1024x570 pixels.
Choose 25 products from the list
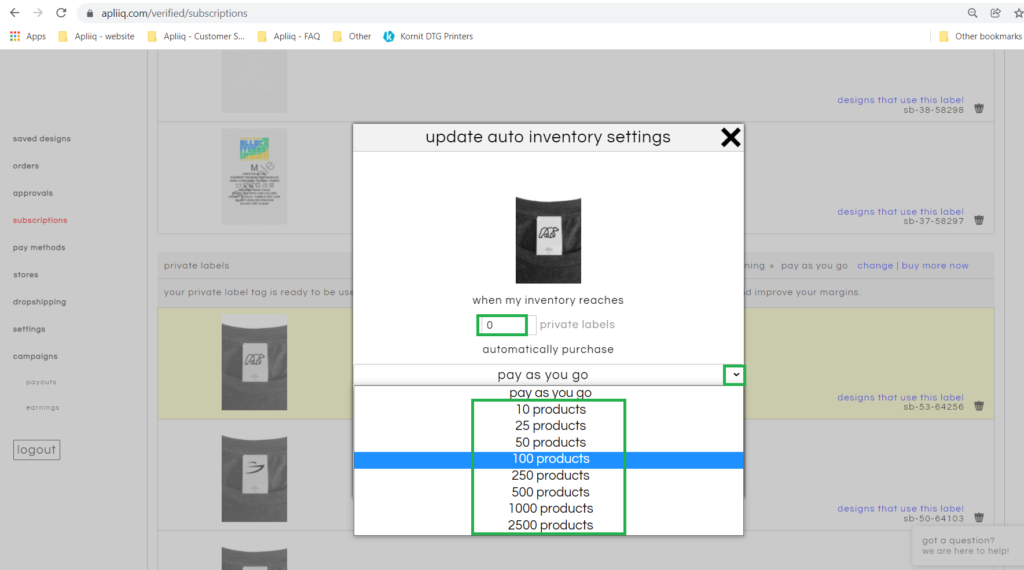550,426
